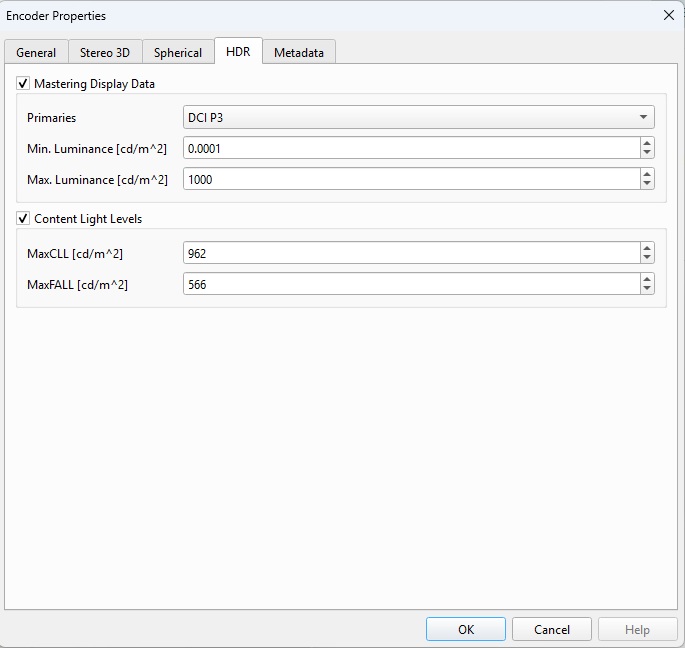Switch to the General tab
Viewport: 685px width, 648px height.
[36, 52]
